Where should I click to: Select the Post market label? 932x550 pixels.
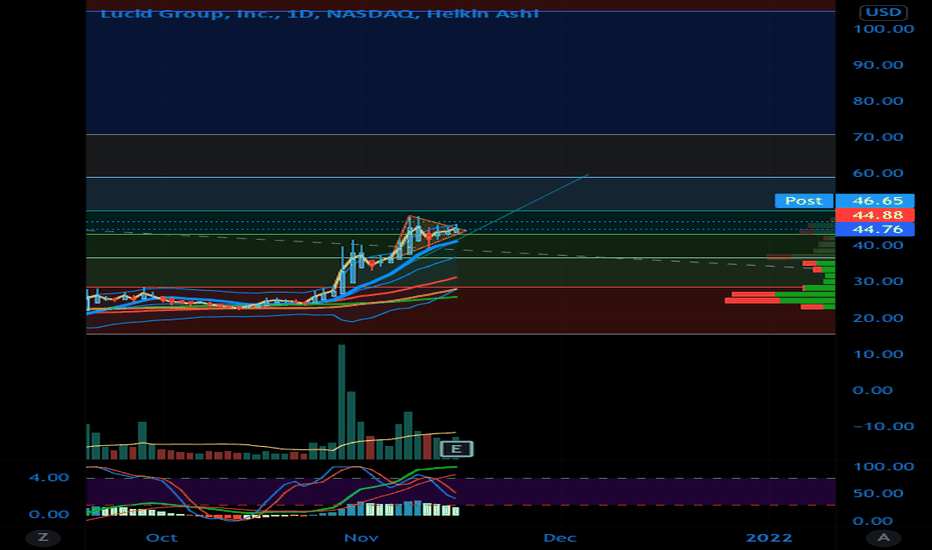point(804,201)
